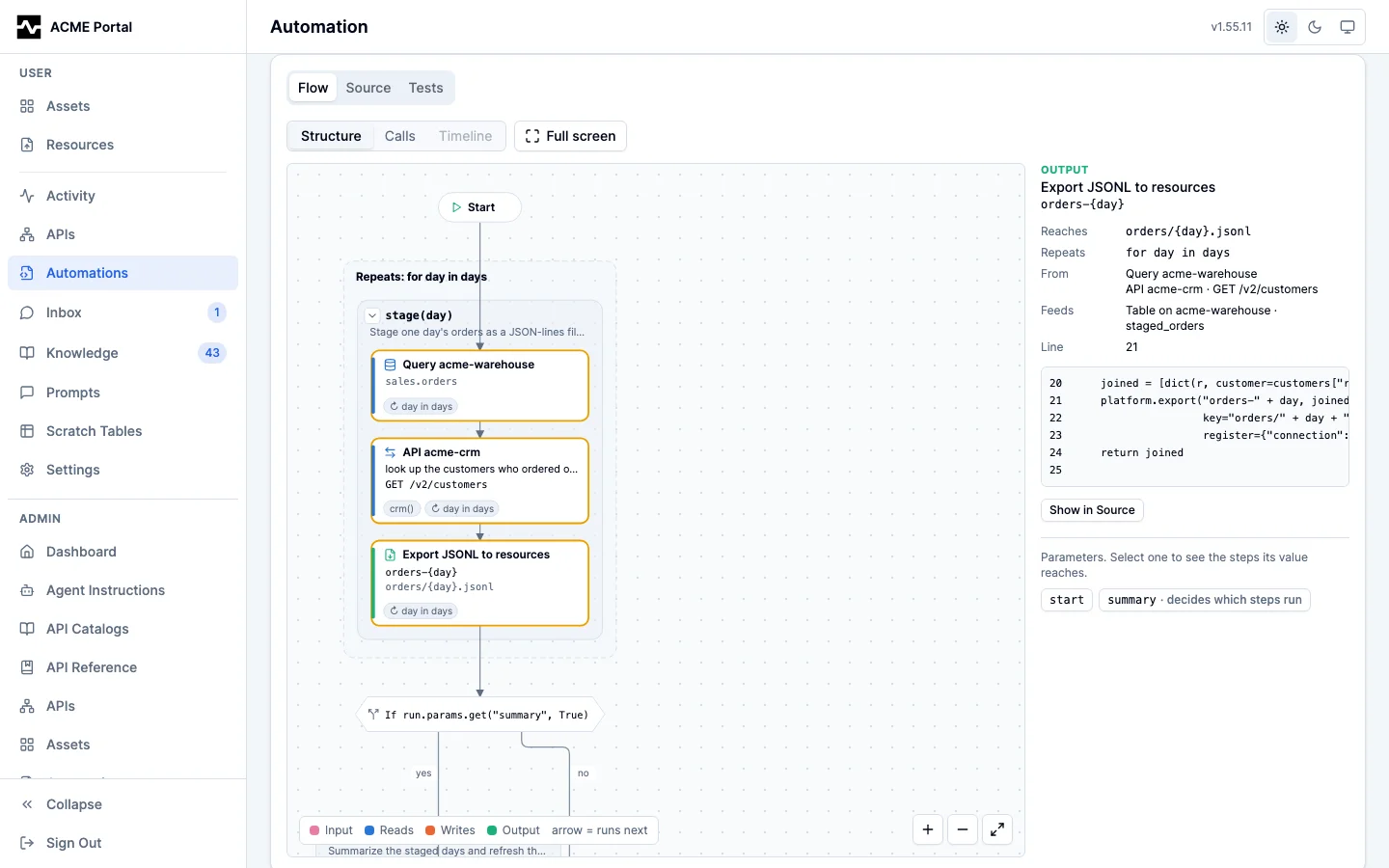Screen dimensions: 1389x868
Task: Open the Knowledge section
Action: (123, 353)
